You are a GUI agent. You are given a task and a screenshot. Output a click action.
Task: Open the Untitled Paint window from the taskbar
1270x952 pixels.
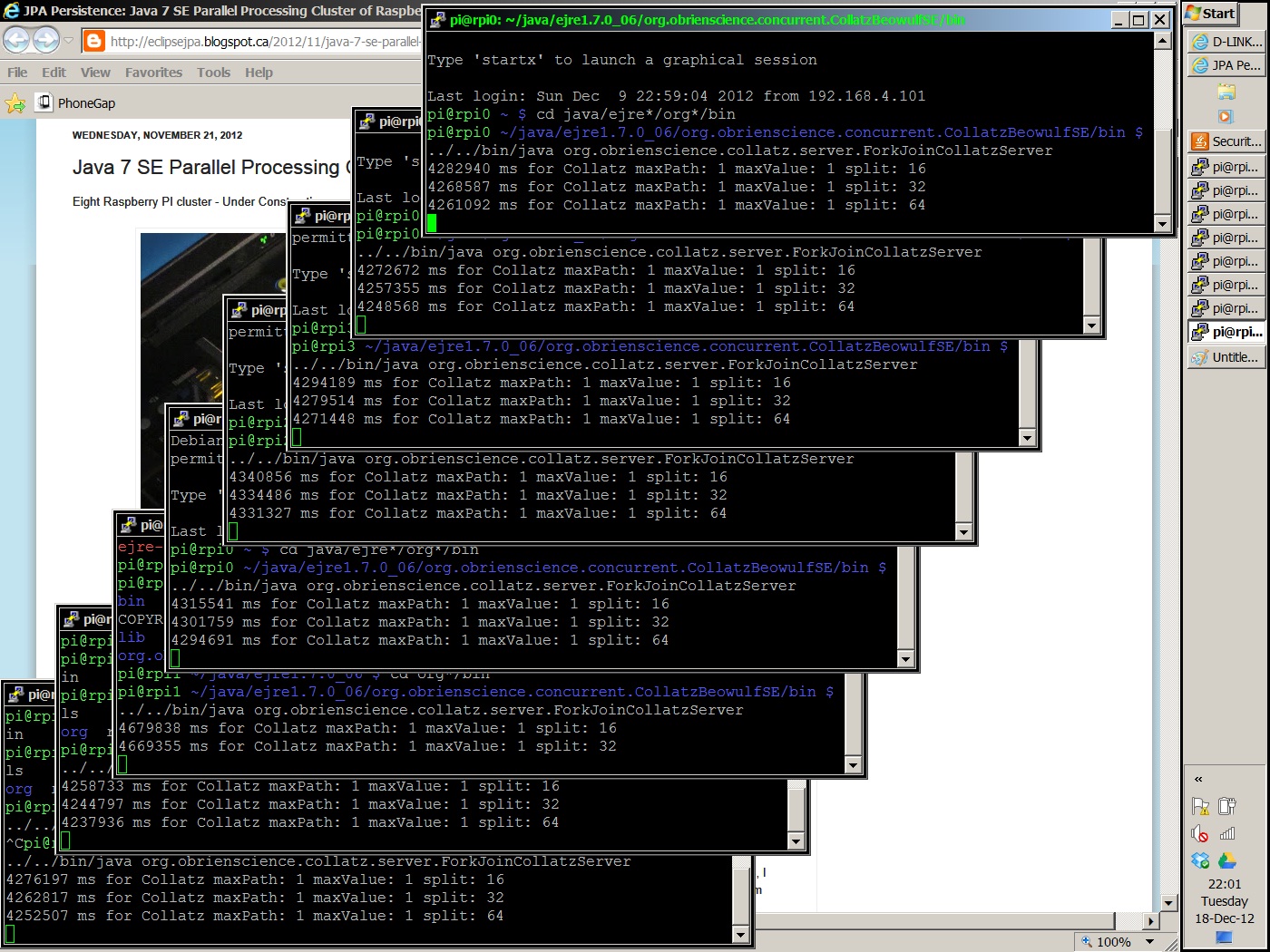pos(1226,356)
